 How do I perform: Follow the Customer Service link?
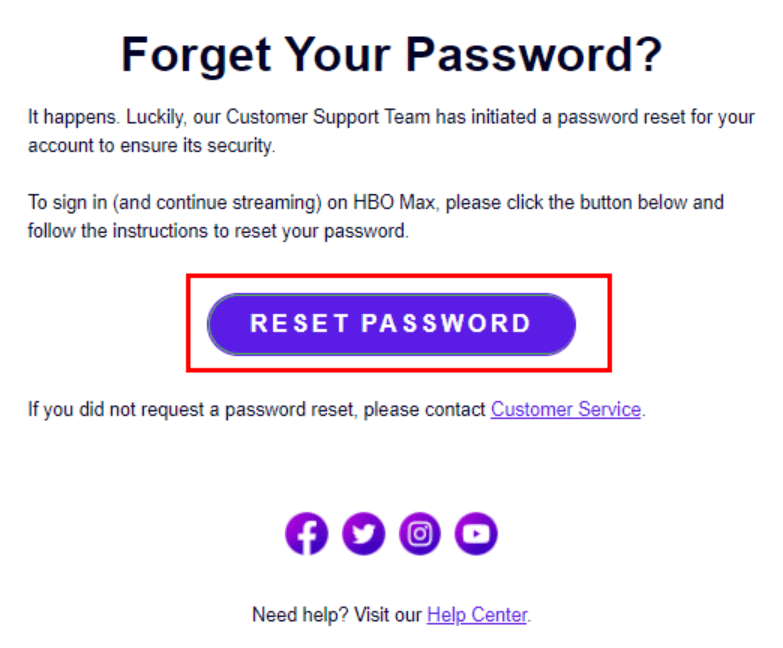point(565,409)
